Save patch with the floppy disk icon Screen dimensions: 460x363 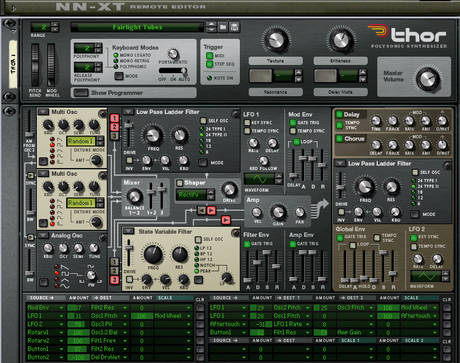pos(234,27)
